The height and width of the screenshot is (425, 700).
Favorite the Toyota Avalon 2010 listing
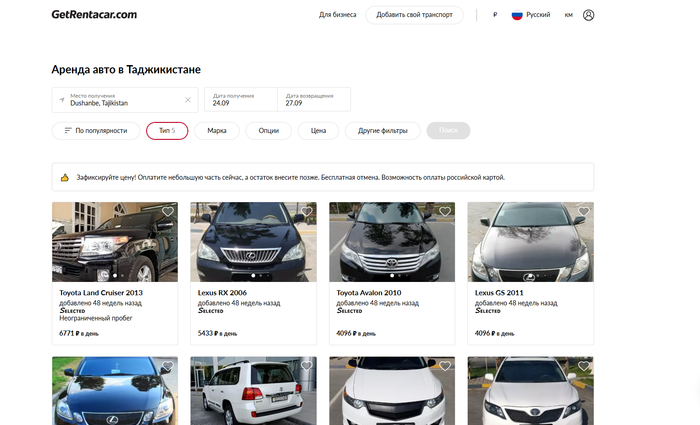[446, 212]
